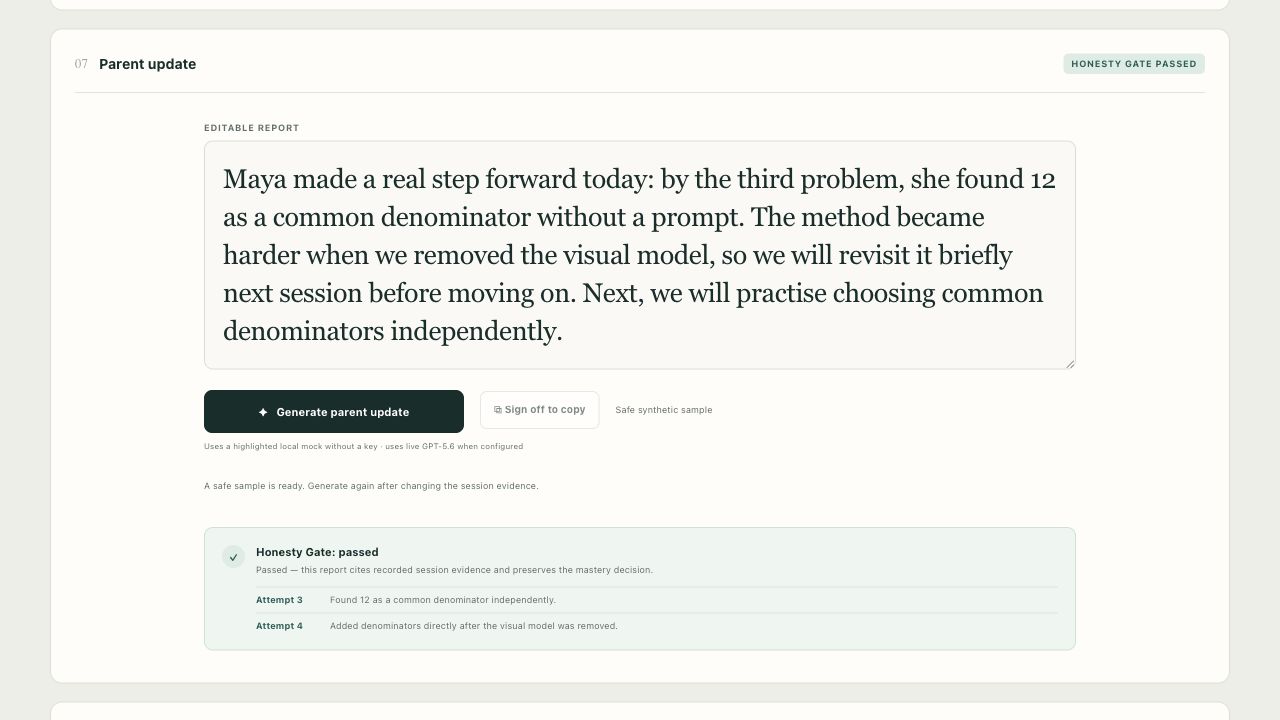
Task: Click the 'Added denominators directly' evidence text
Action: pyautogui.click(x=474, y=626)
